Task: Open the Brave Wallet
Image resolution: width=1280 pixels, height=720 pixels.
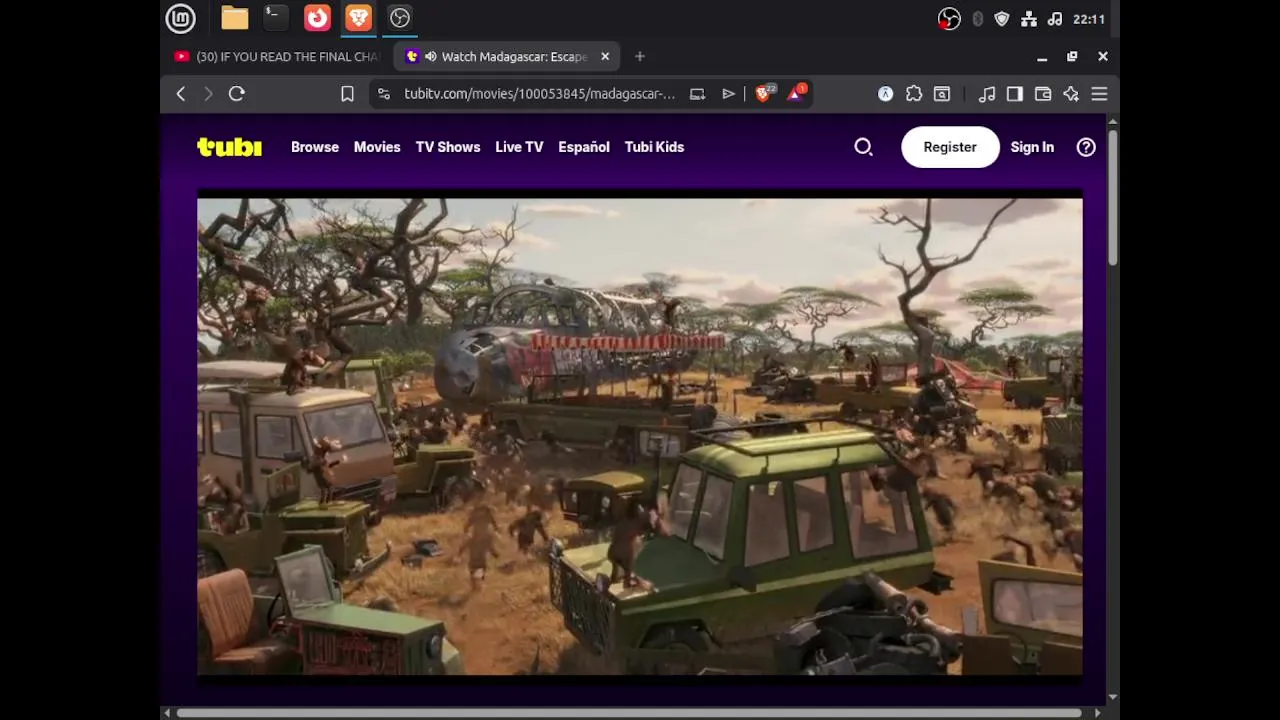Action: (1043, 94)
